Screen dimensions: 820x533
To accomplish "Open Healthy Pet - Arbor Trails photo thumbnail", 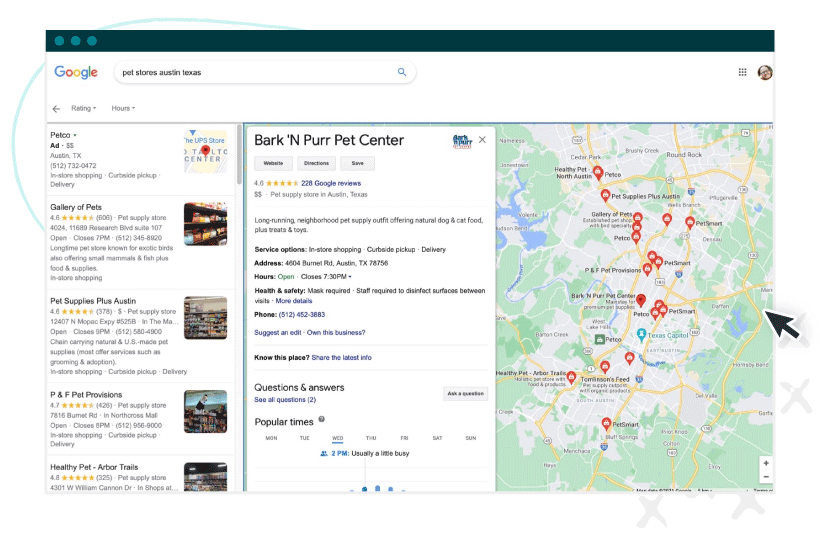I will [206, 477].
